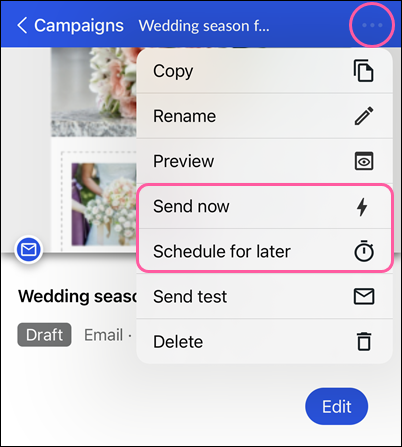402x447 pixels.
Task: Click the Wedding season header title
Action: 204,26
